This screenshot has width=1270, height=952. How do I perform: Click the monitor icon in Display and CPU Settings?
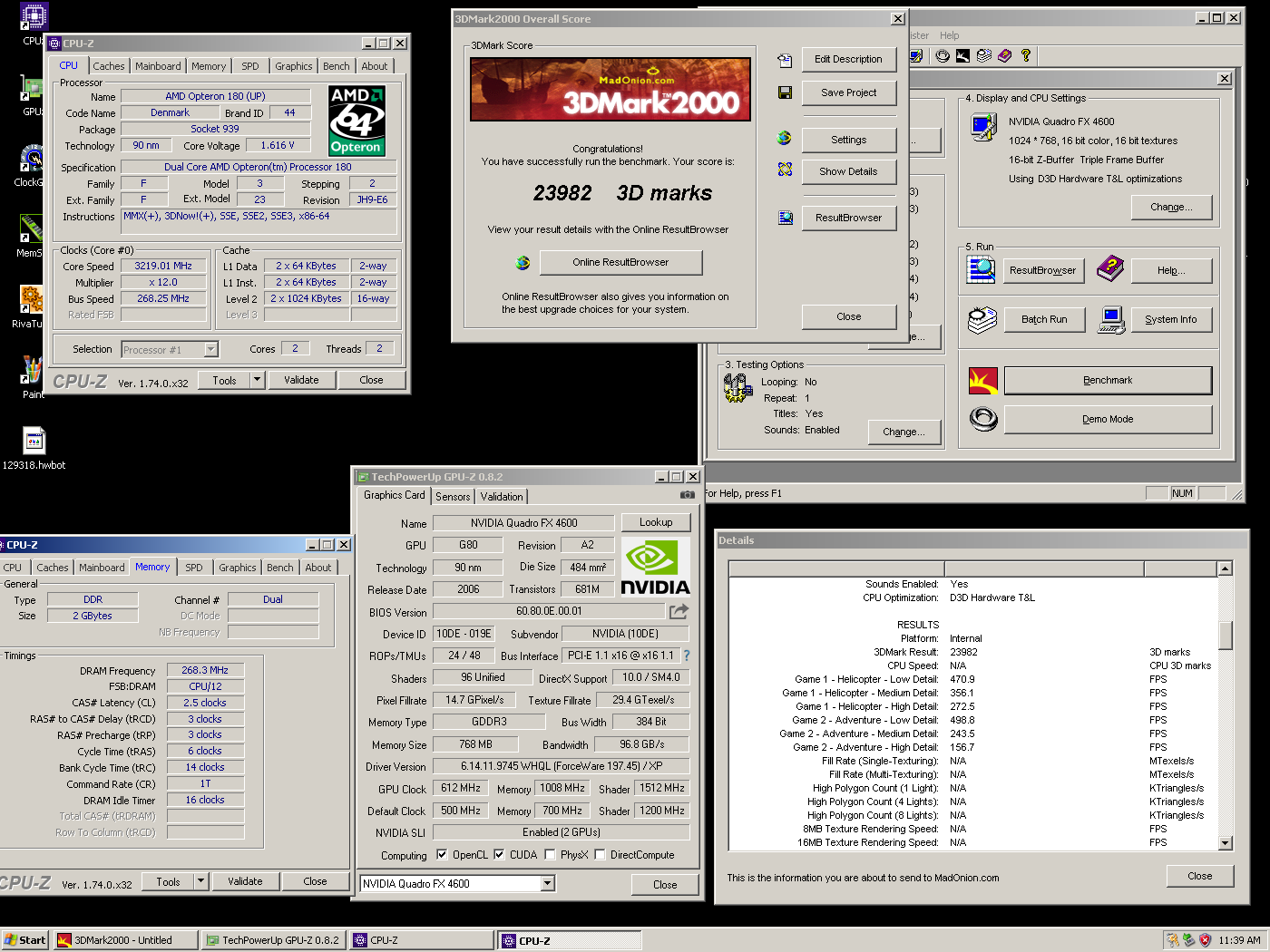(983, 127)
